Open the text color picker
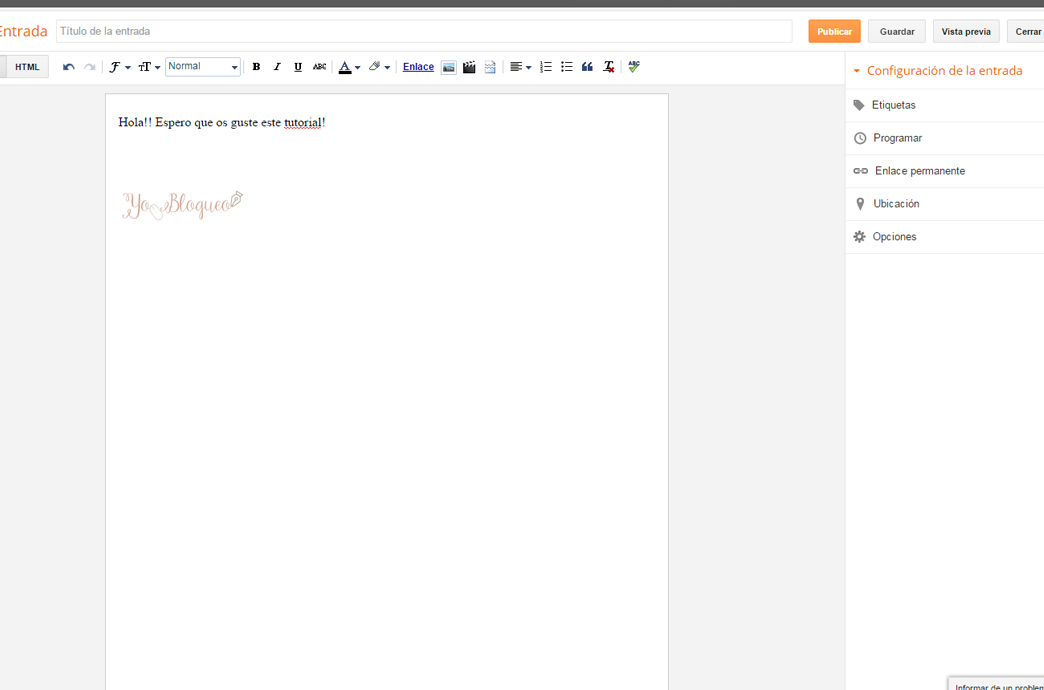The height and width of the screenshot is (690, 1044). pyautogui.click(x=349, y=67)
